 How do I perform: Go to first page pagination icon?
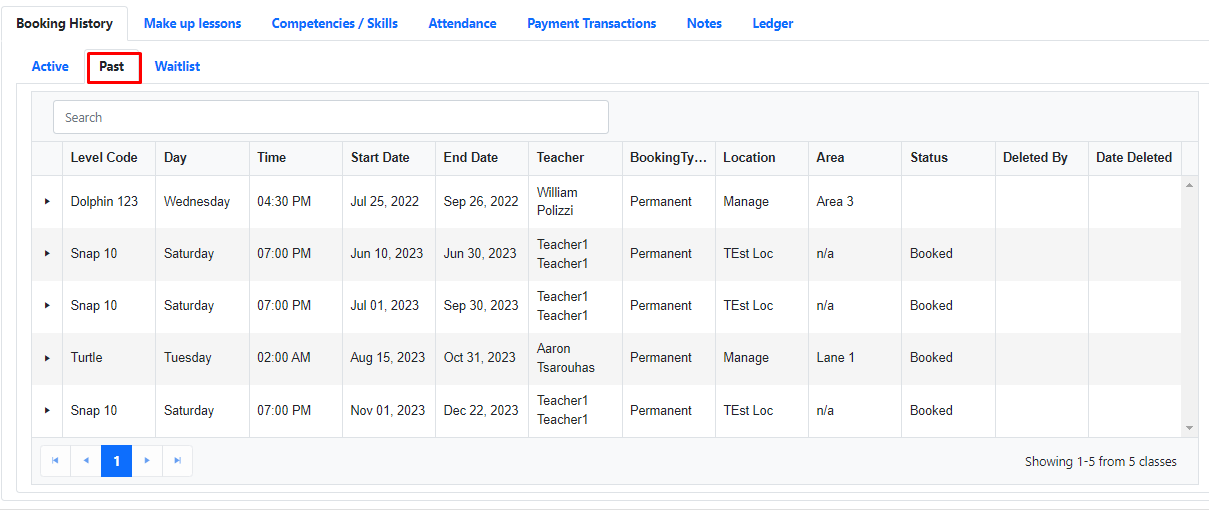(55, 461)
